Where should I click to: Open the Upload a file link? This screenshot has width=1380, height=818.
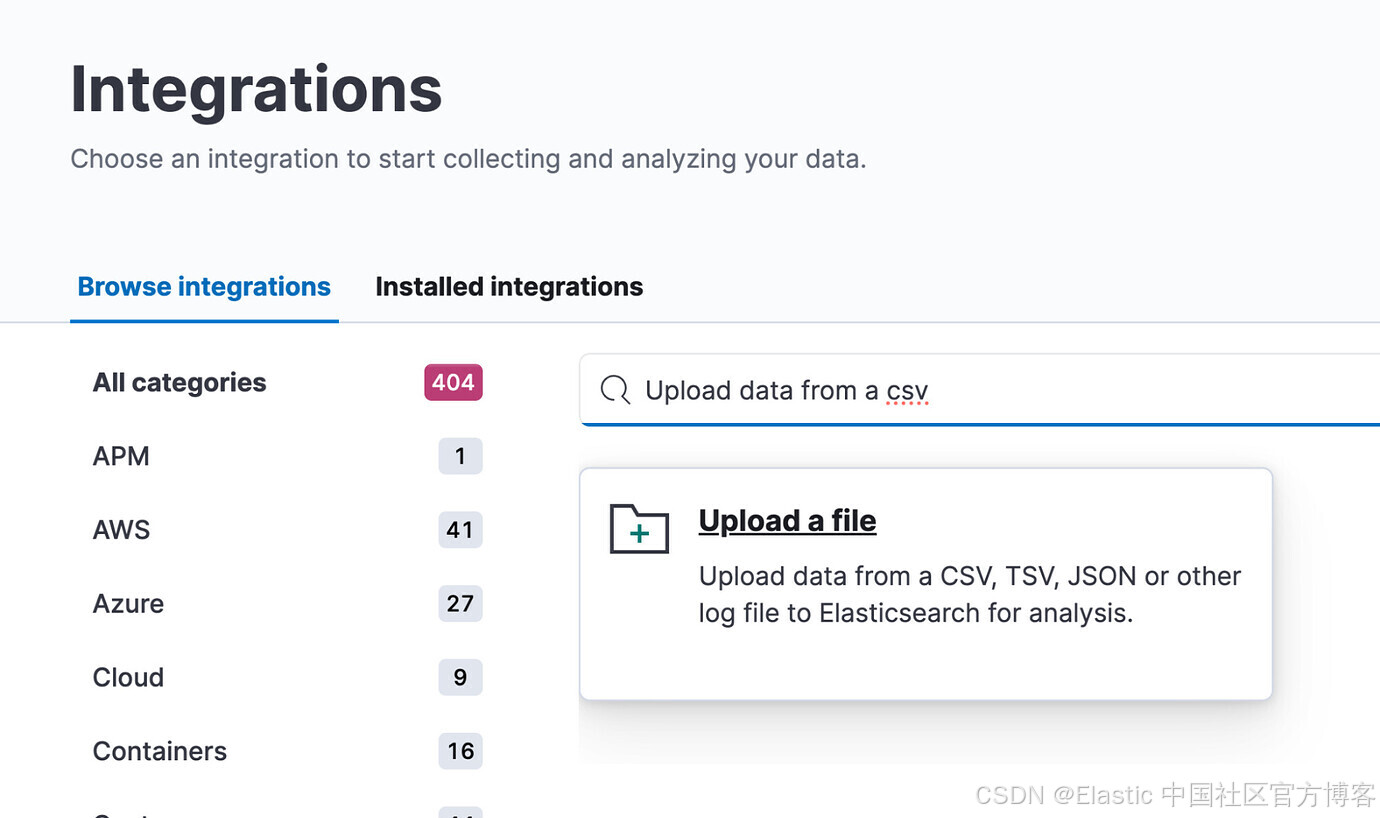coord(787,521)
